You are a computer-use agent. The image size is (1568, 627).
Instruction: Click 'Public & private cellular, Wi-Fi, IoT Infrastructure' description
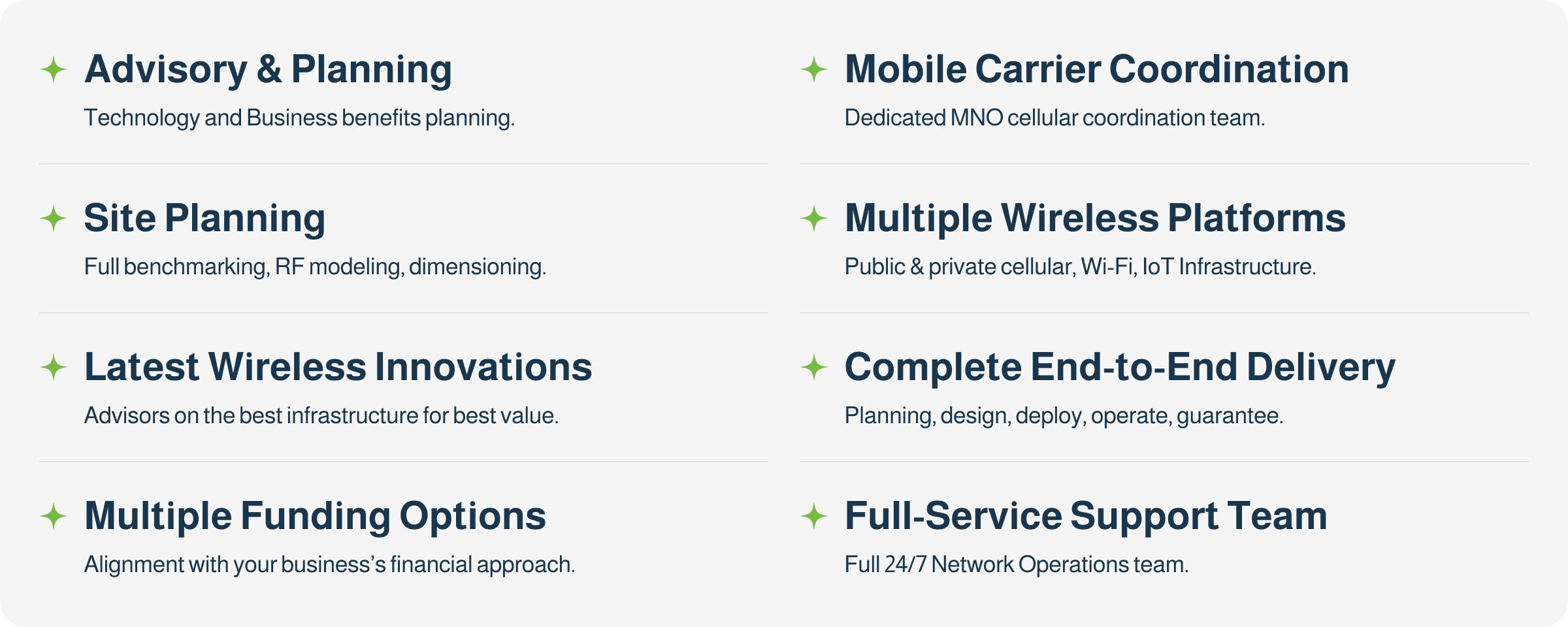click(1080, 266)
